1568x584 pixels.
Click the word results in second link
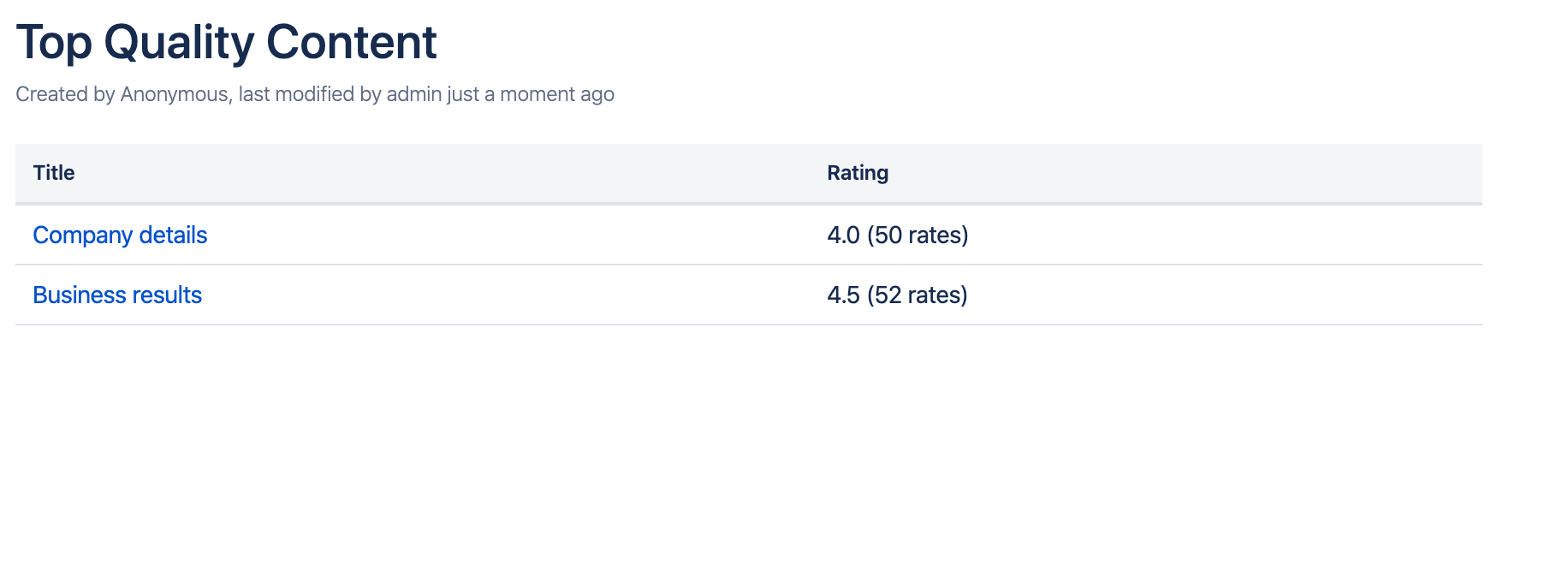167,295
